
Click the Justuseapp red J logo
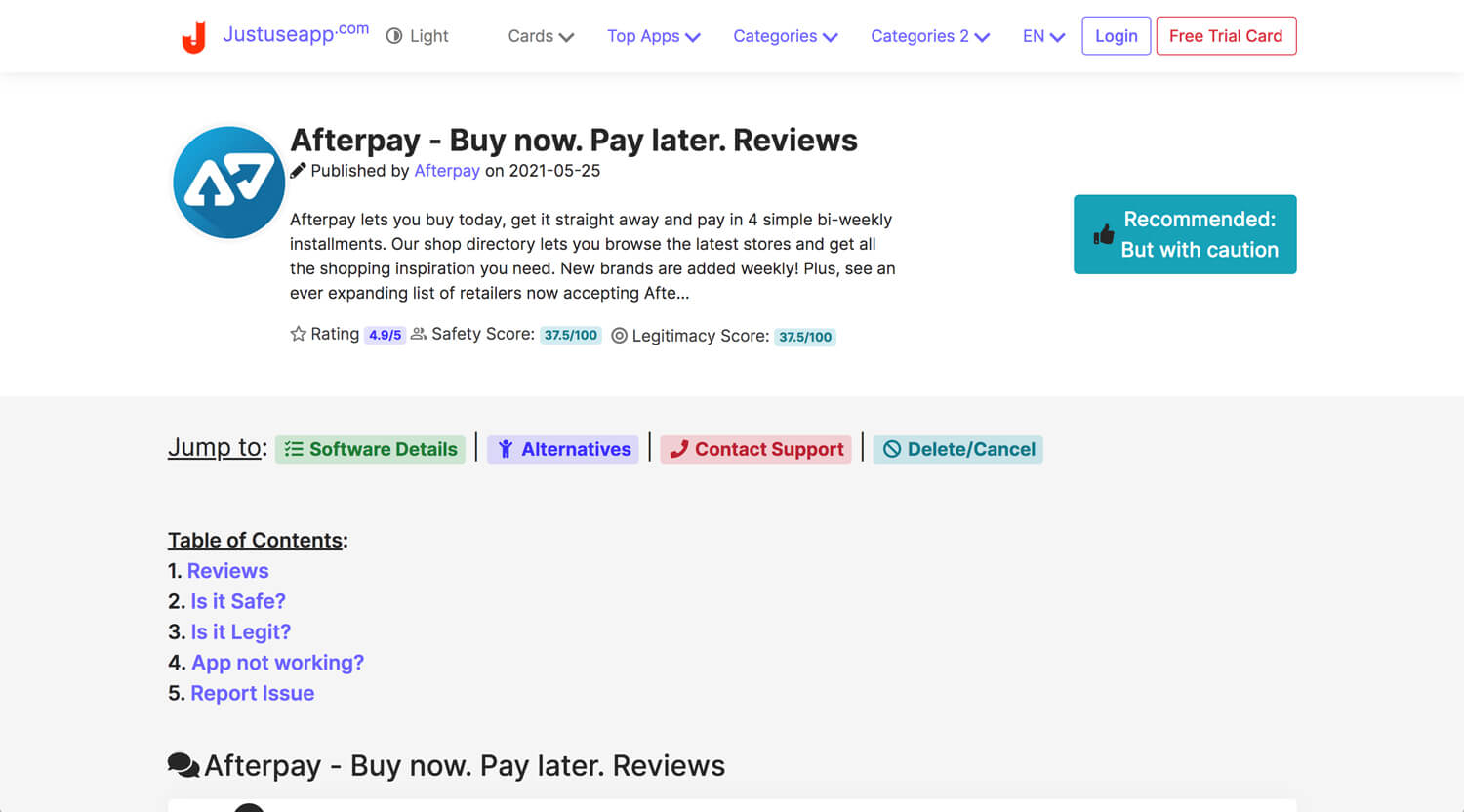click(194, 37)
